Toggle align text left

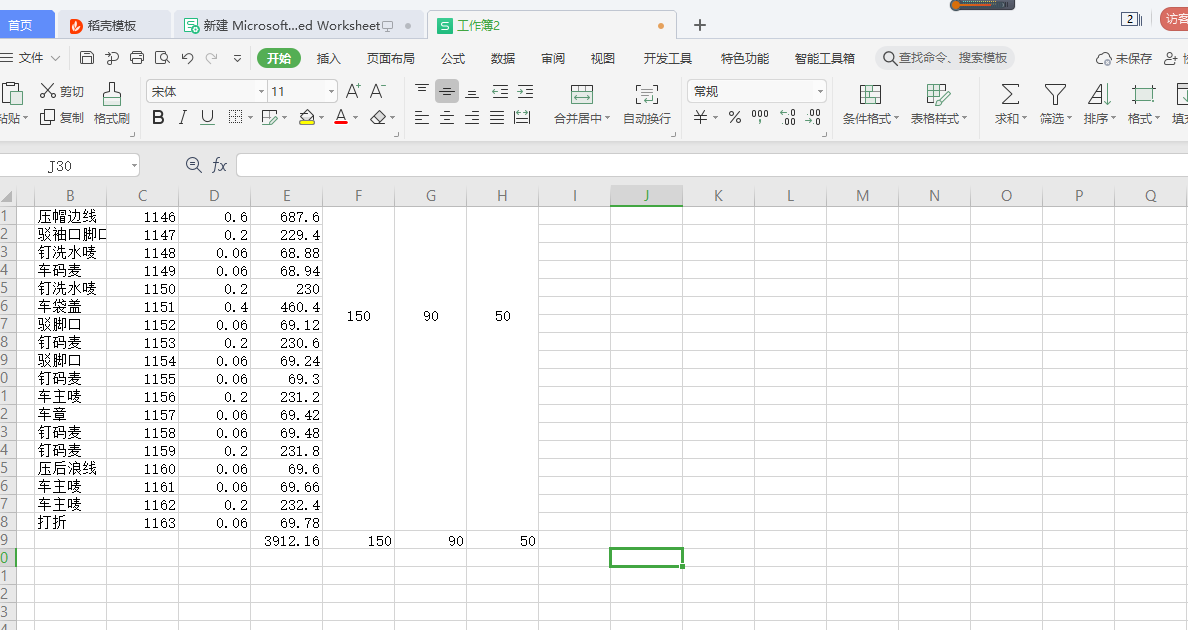click(422, 117)
